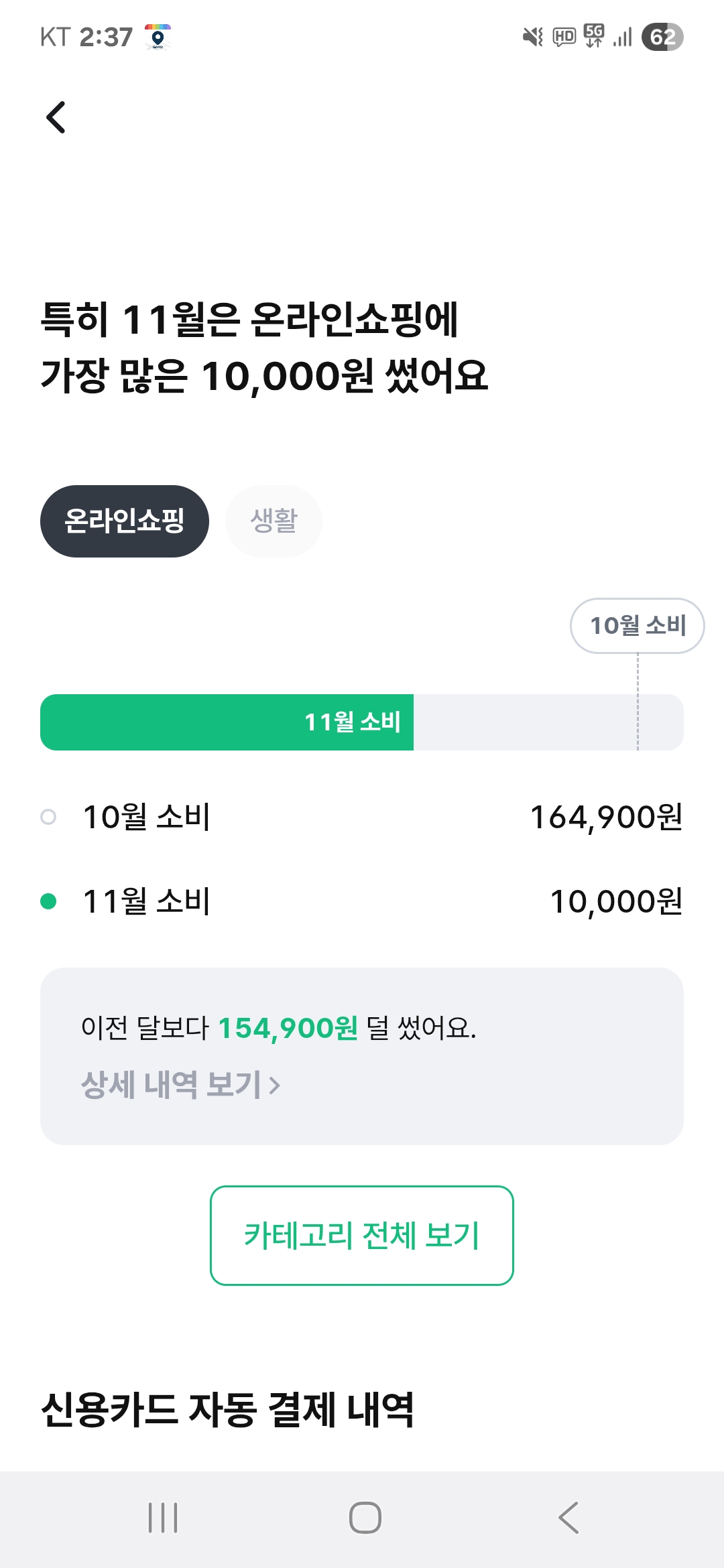This screenshot has height=1568, width=724.
Task: Tap the back arrow at top left
Action: (56, 118)
